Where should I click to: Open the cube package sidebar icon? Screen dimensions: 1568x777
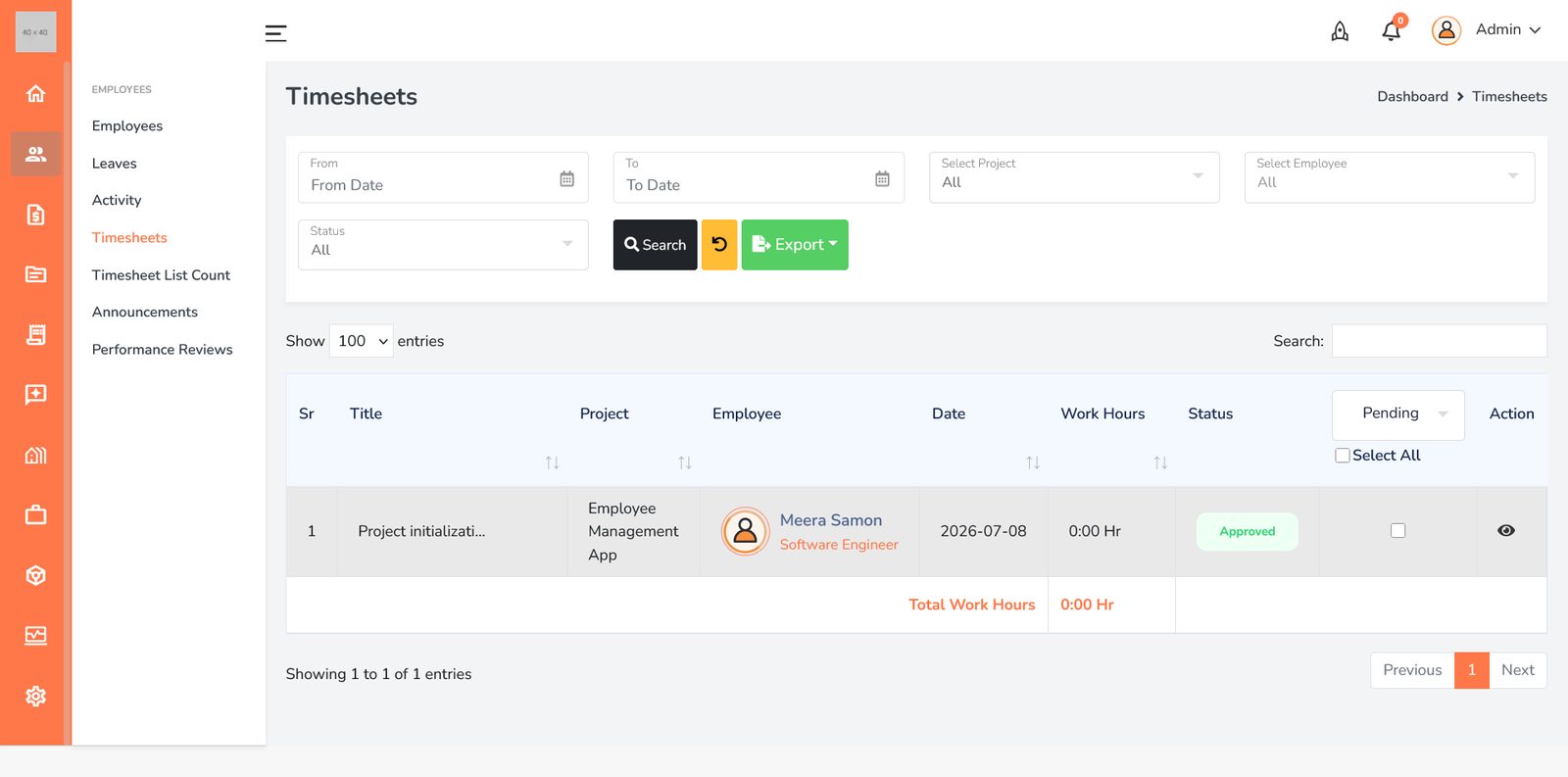35,575
